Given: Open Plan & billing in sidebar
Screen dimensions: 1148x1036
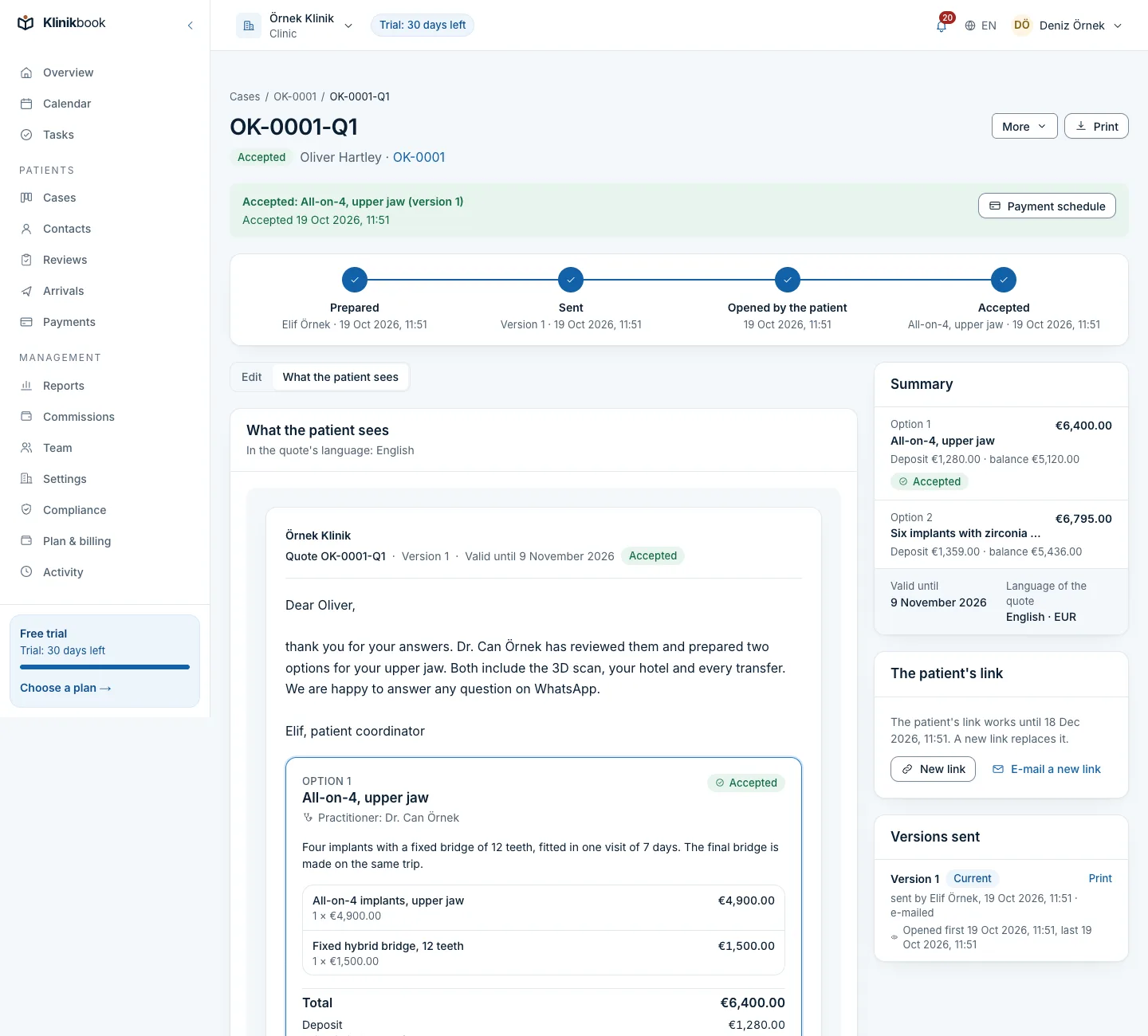Looking at the screenshot, I should 105,541.
